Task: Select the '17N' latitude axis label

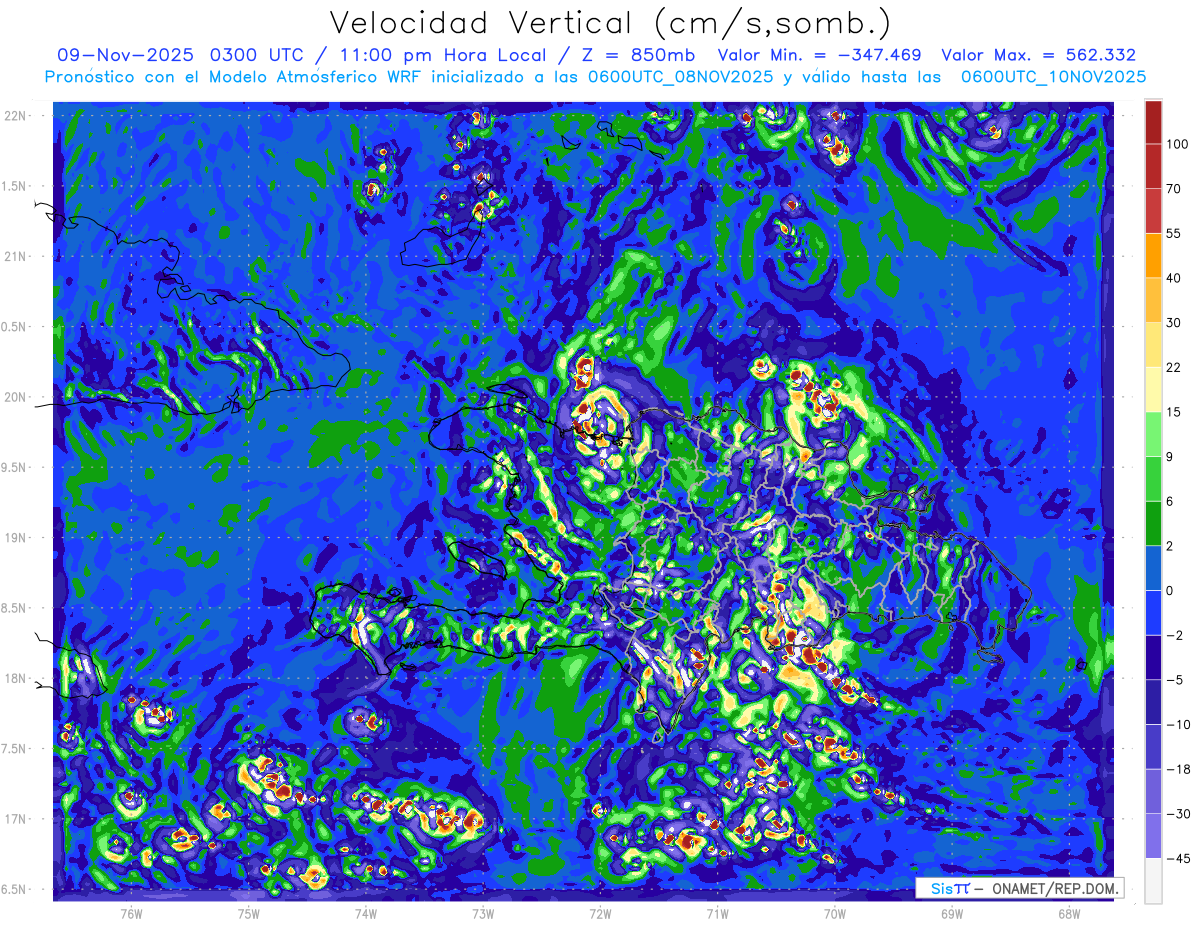Action: 16,819
